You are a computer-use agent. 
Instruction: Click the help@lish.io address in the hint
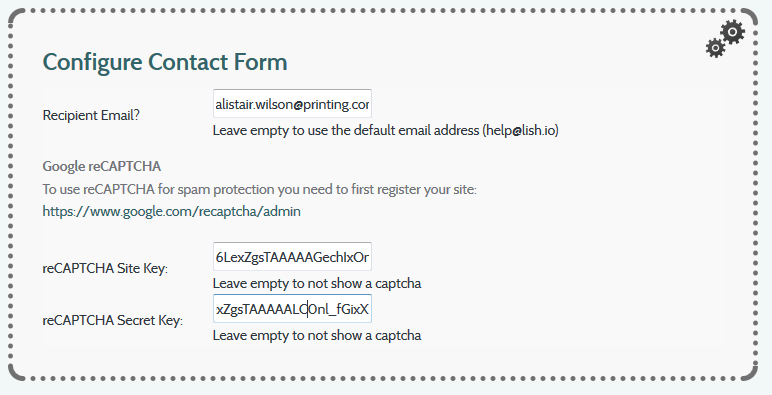tap(521, 131)
